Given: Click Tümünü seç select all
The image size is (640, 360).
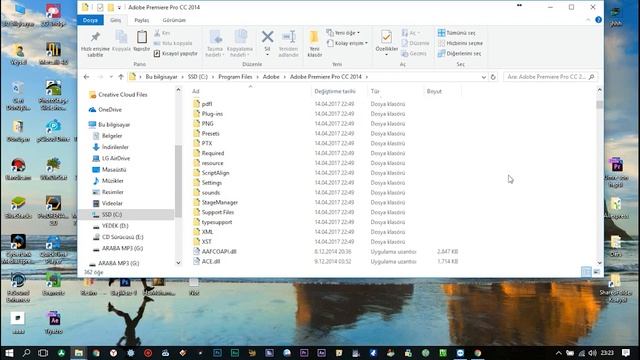Looking at the screenshot, I should pyautogui.click(x=457, y=33).
